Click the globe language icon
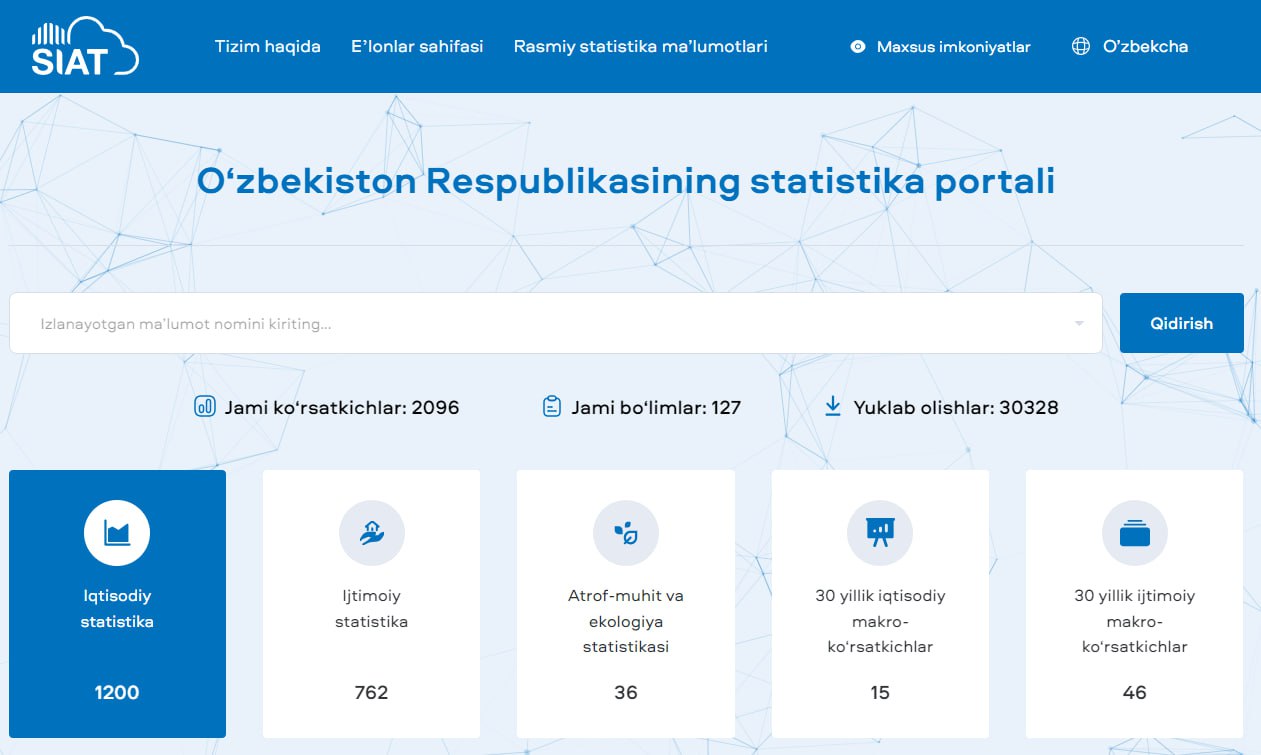Viewport: 1261px width, 755px height. [x=1080, y=46]
